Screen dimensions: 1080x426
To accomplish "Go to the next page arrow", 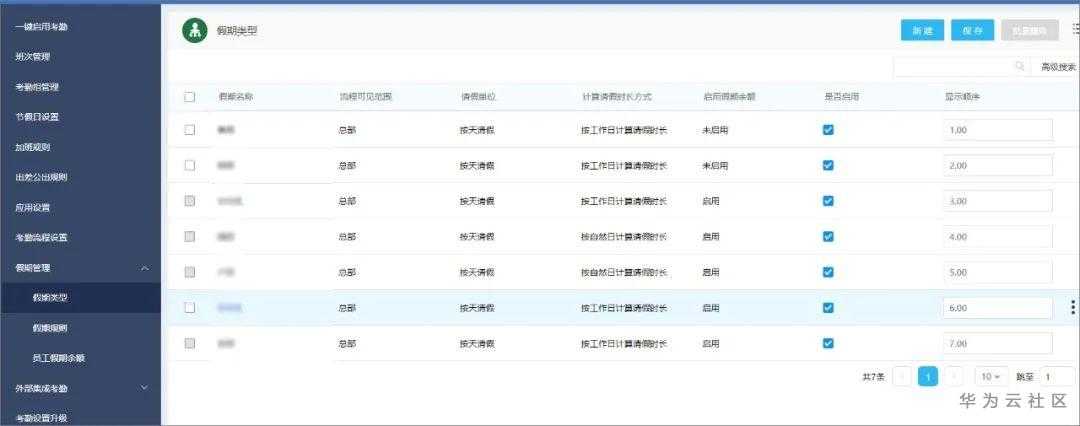I will [x=954, y=376].
